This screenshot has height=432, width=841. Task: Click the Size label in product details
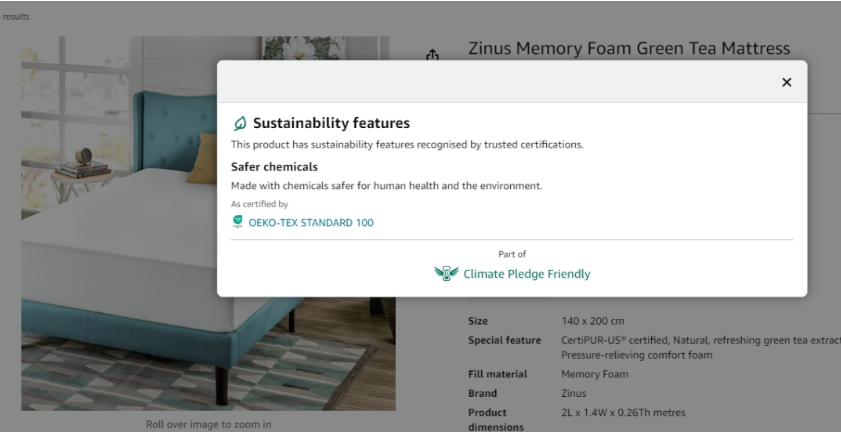479,321
